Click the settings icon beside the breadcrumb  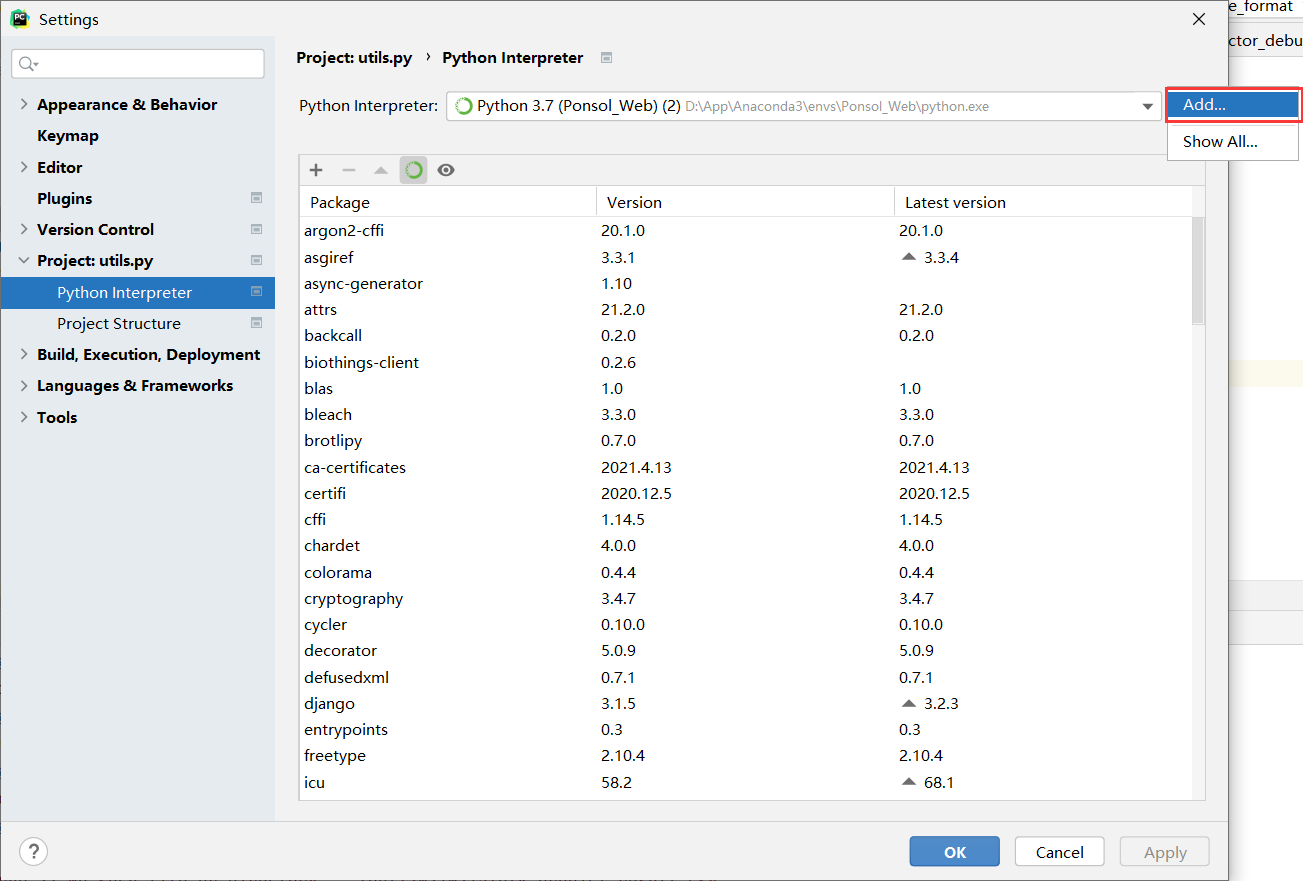point(606,58)
